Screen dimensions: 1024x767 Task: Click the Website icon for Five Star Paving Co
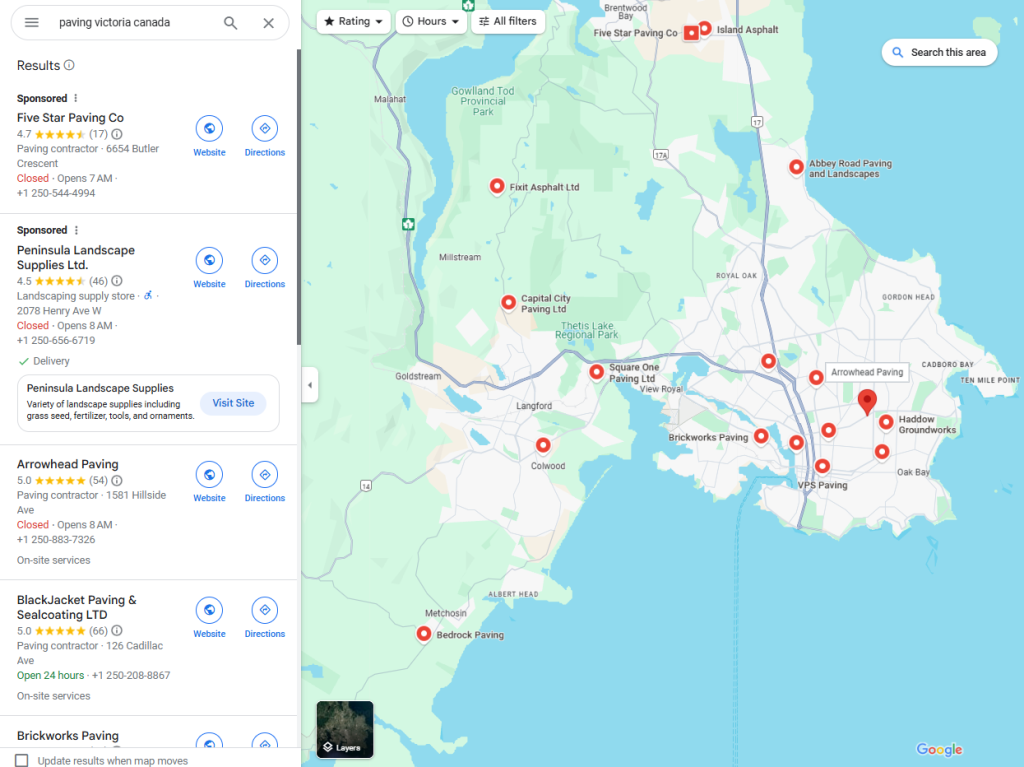209,128
